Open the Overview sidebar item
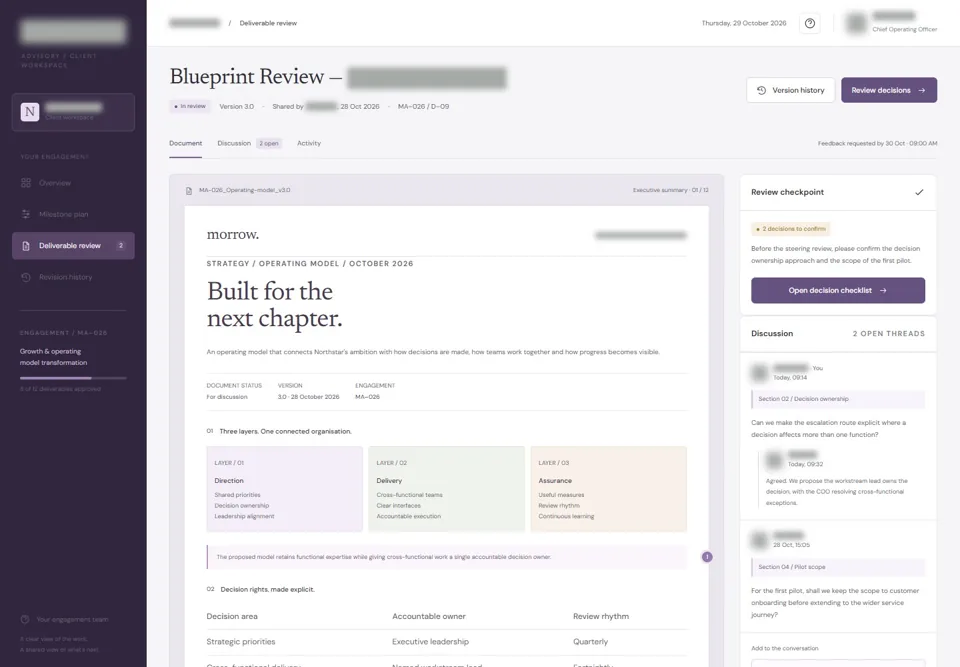The height and width of the screenshot is (667, 960). [x=73, y=183]
